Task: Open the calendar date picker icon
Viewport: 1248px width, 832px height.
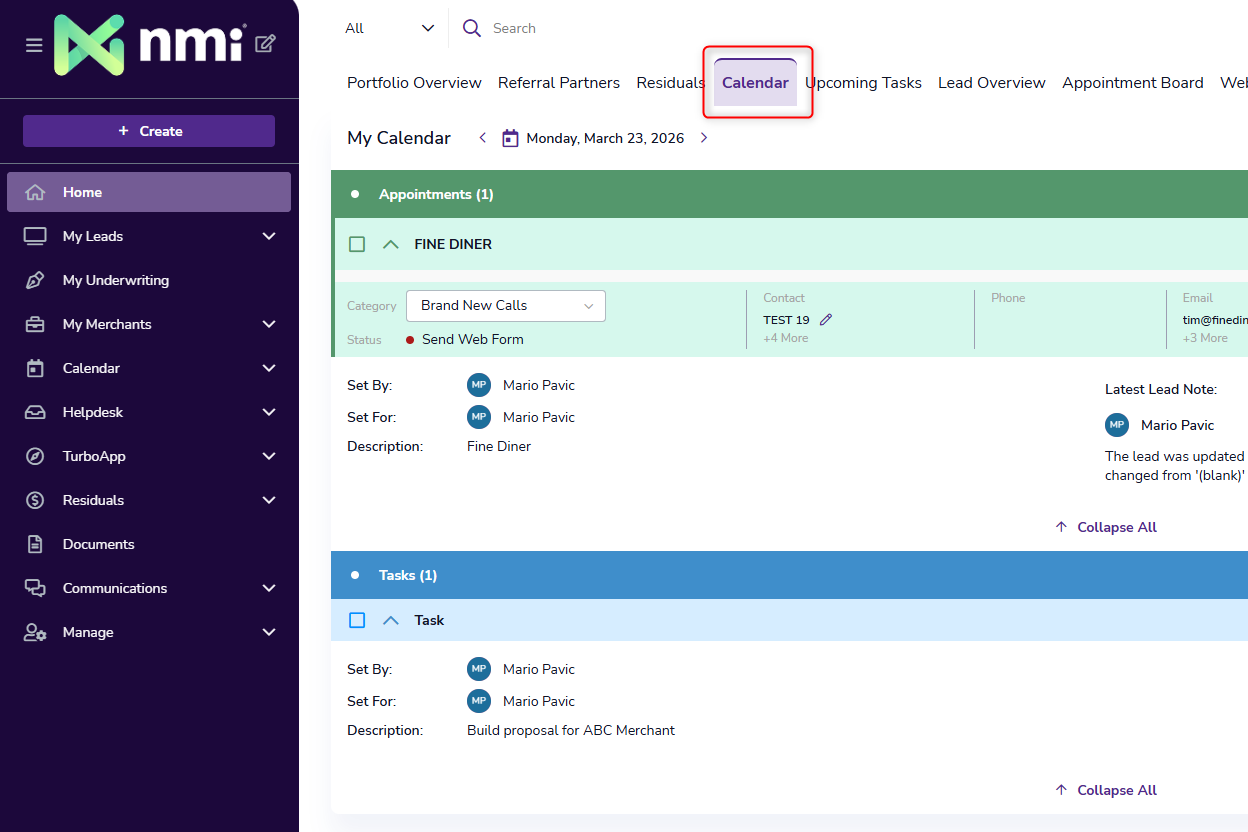Action: (510, 138)
